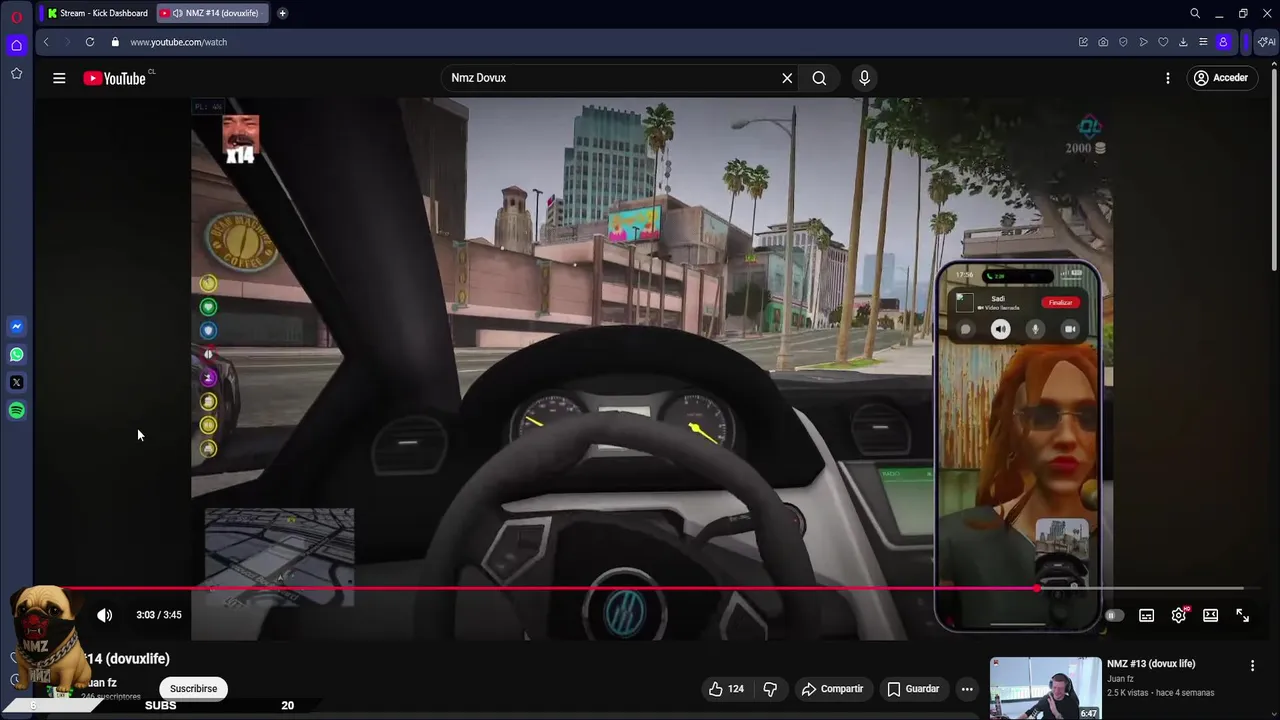Image resolution: width=1280 pixels, height=720 pixels.
Task: Clear the YouTube search text
Action: click(787, 78)
